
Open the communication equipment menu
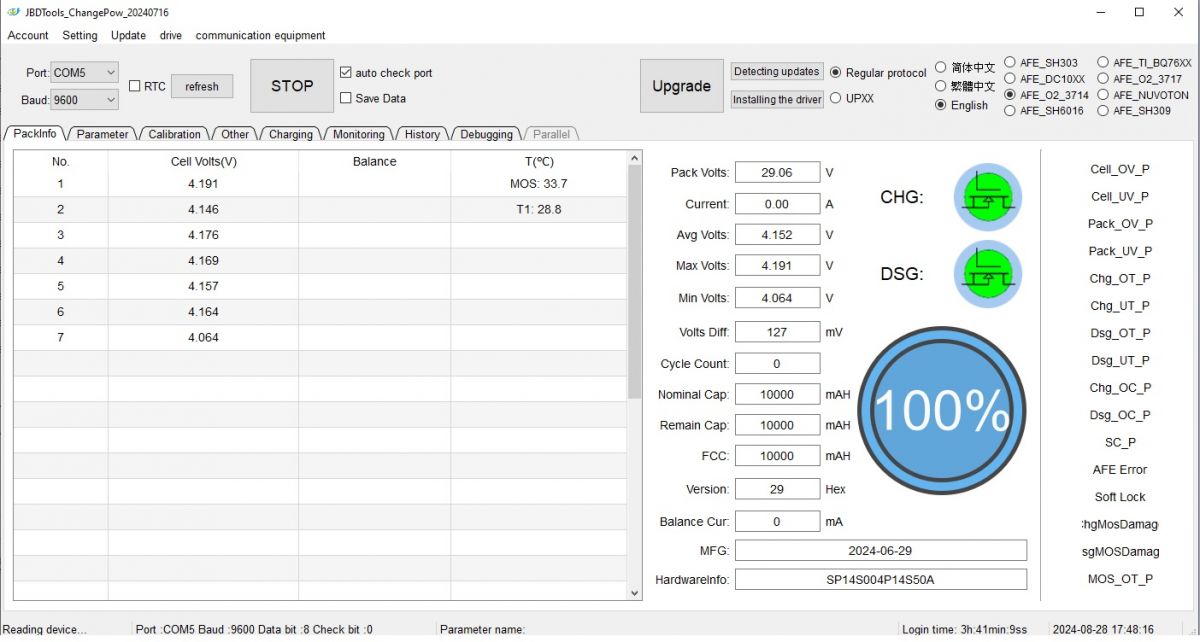point(260,35)
